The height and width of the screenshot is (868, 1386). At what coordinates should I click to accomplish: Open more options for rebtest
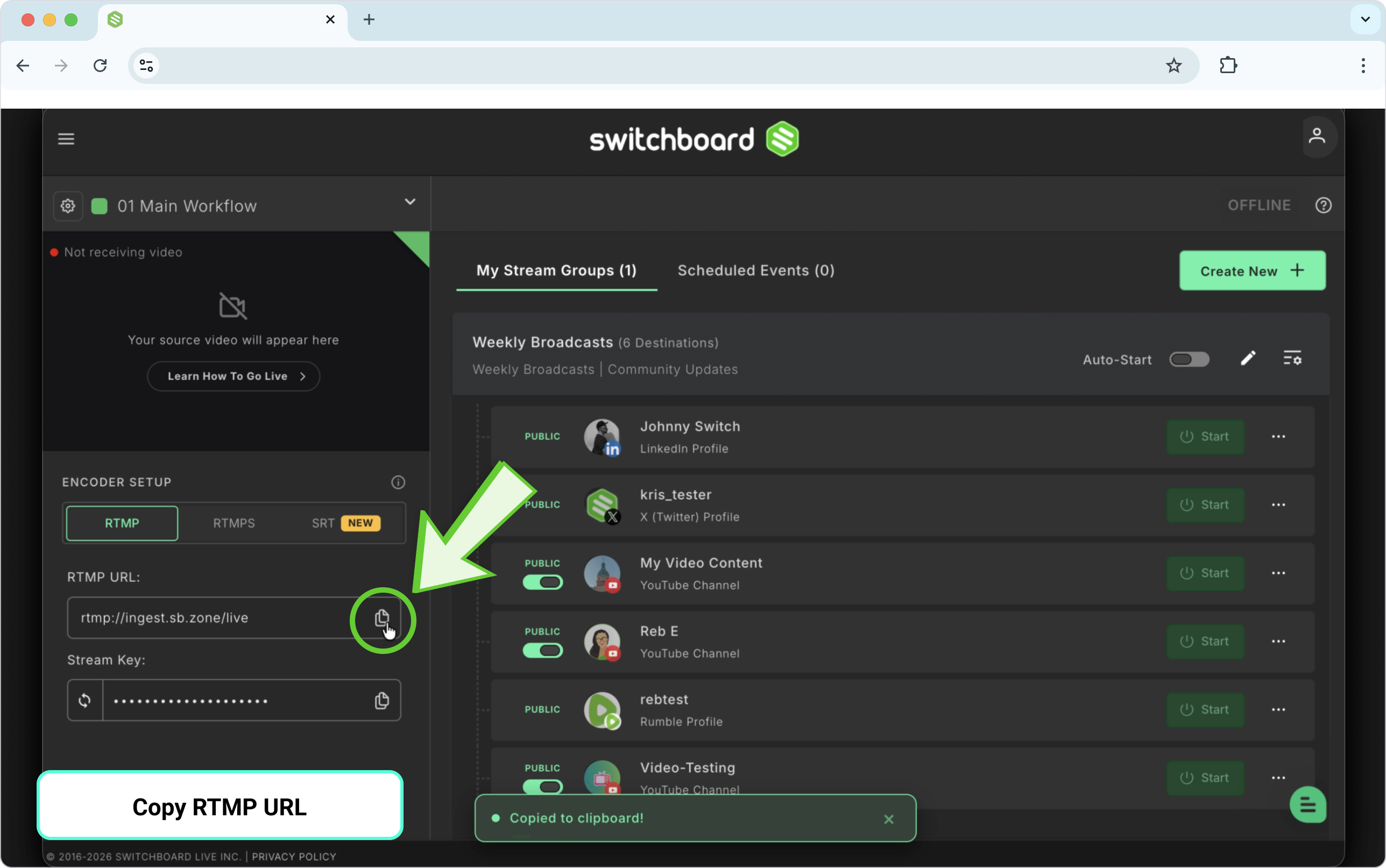(1278, 710)
